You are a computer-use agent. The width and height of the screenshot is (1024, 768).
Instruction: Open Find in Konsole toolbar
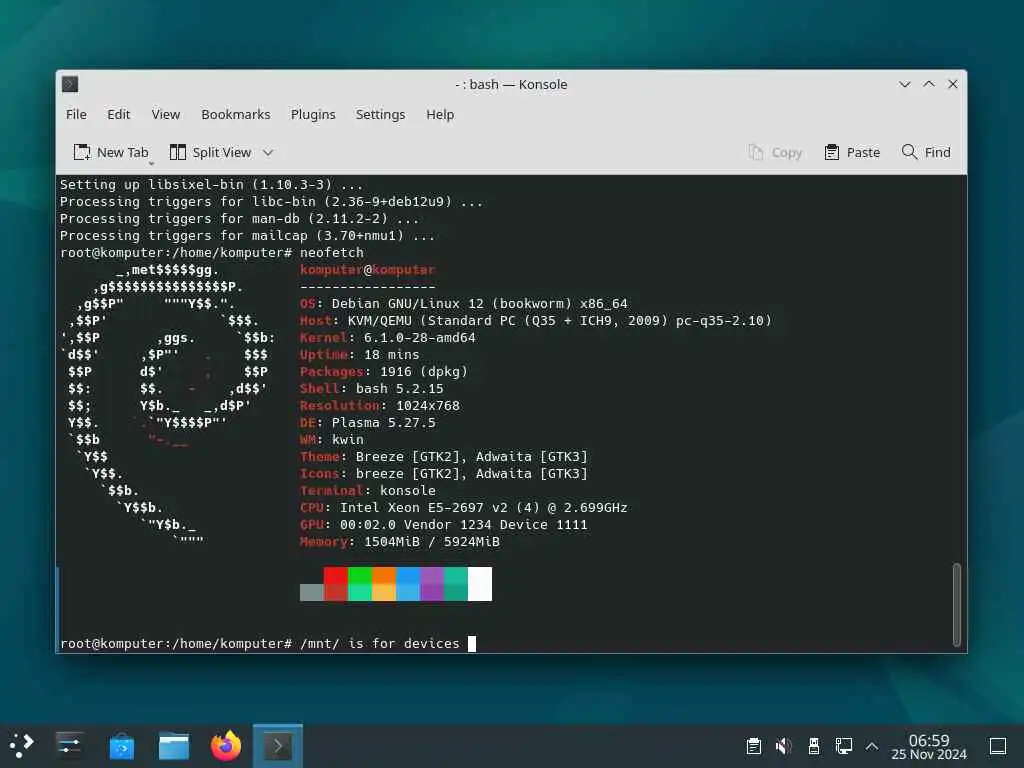coord(926,152)
